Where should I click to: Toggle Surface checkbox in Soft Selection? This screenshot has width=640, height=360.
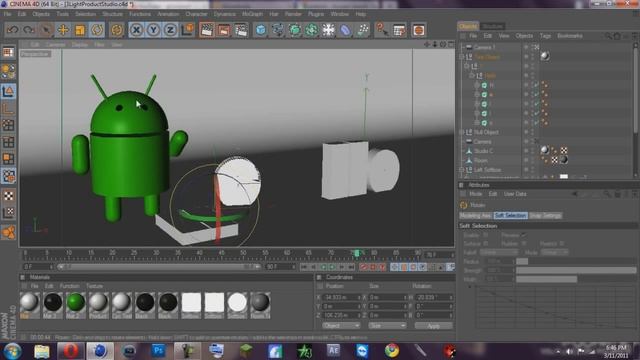pyautogui.click(x=485, y=244)
